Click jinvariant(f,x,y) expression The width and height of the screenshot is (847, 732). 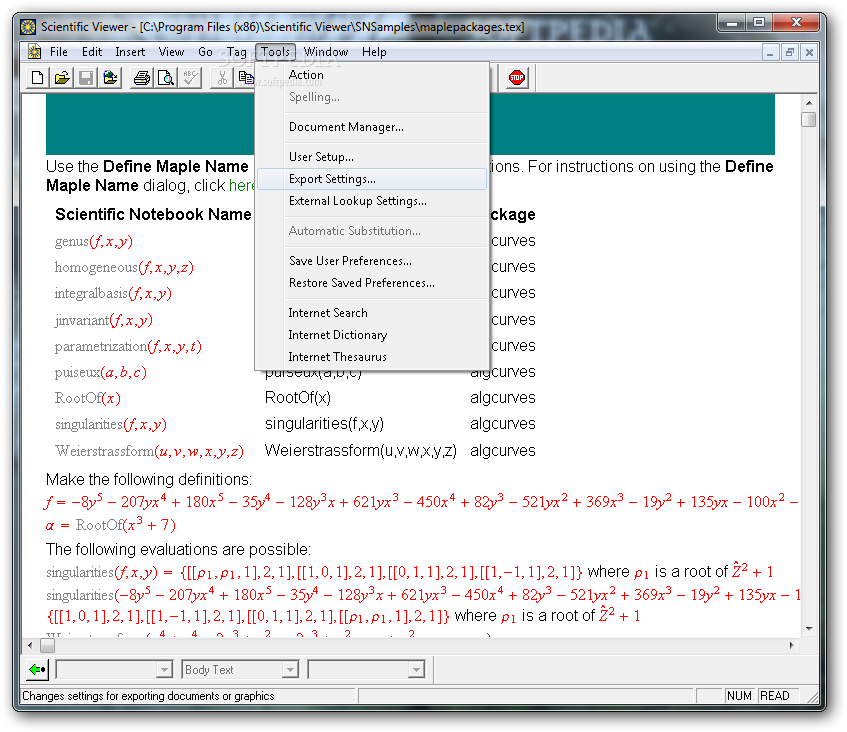click(103, 320)
